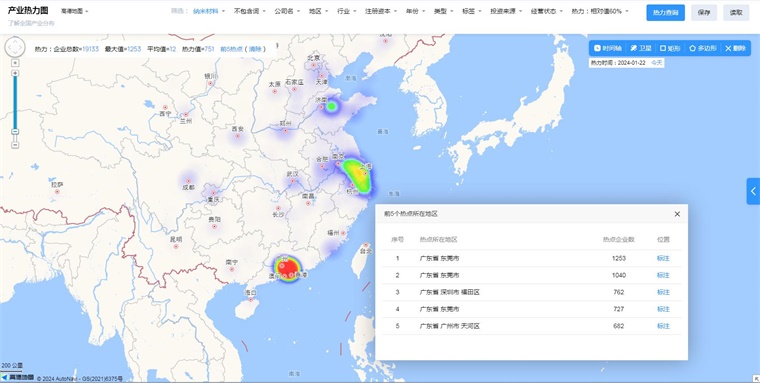Image resolution: width=760 pixels, height=383 pixels.
Task: Expand the 公司名 filter dropdown
Action: click(x=287, y=11)
